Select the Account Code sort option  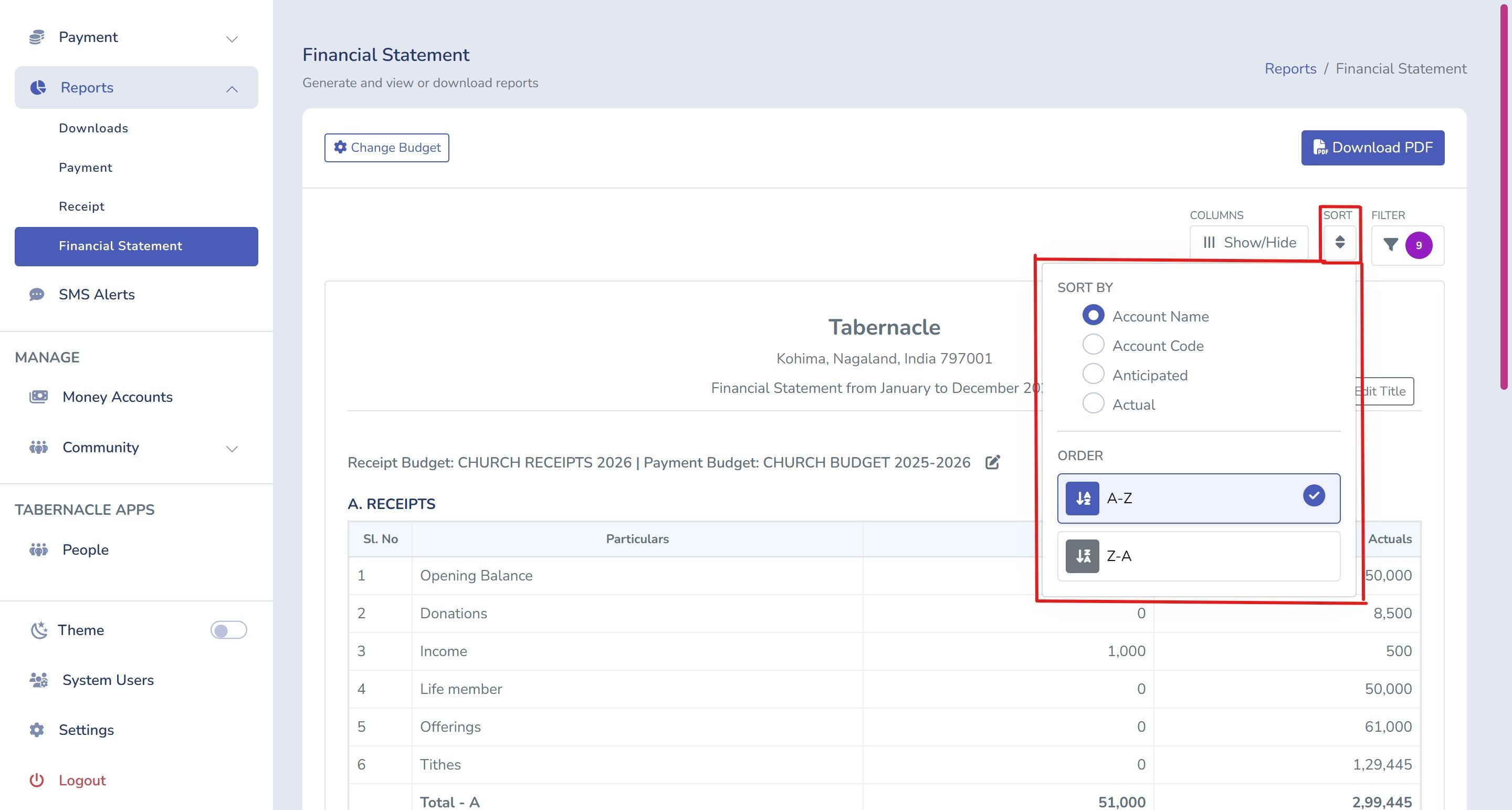[1093, 345]
